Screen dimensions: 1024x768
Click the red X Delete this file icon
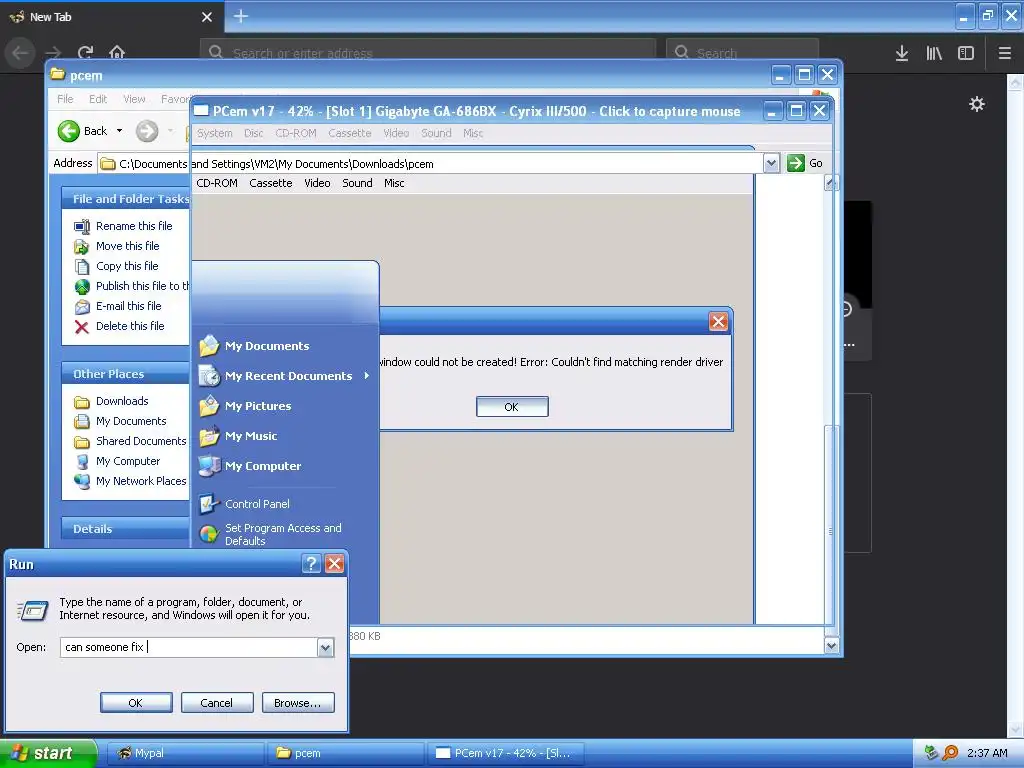tap(82, 327)
